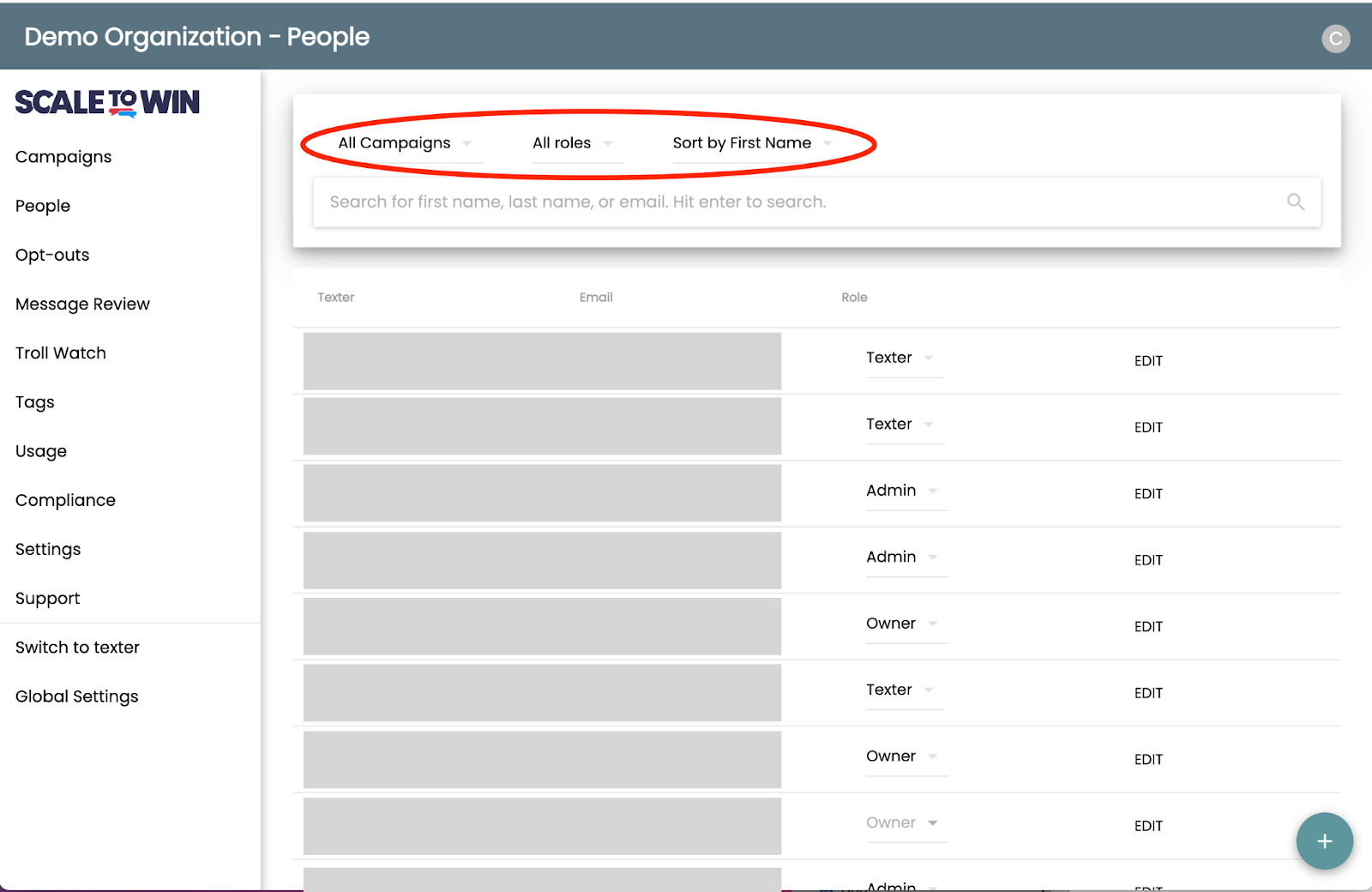Open Tags in the sidebar
1372x892 pixels.
point(35,402)
